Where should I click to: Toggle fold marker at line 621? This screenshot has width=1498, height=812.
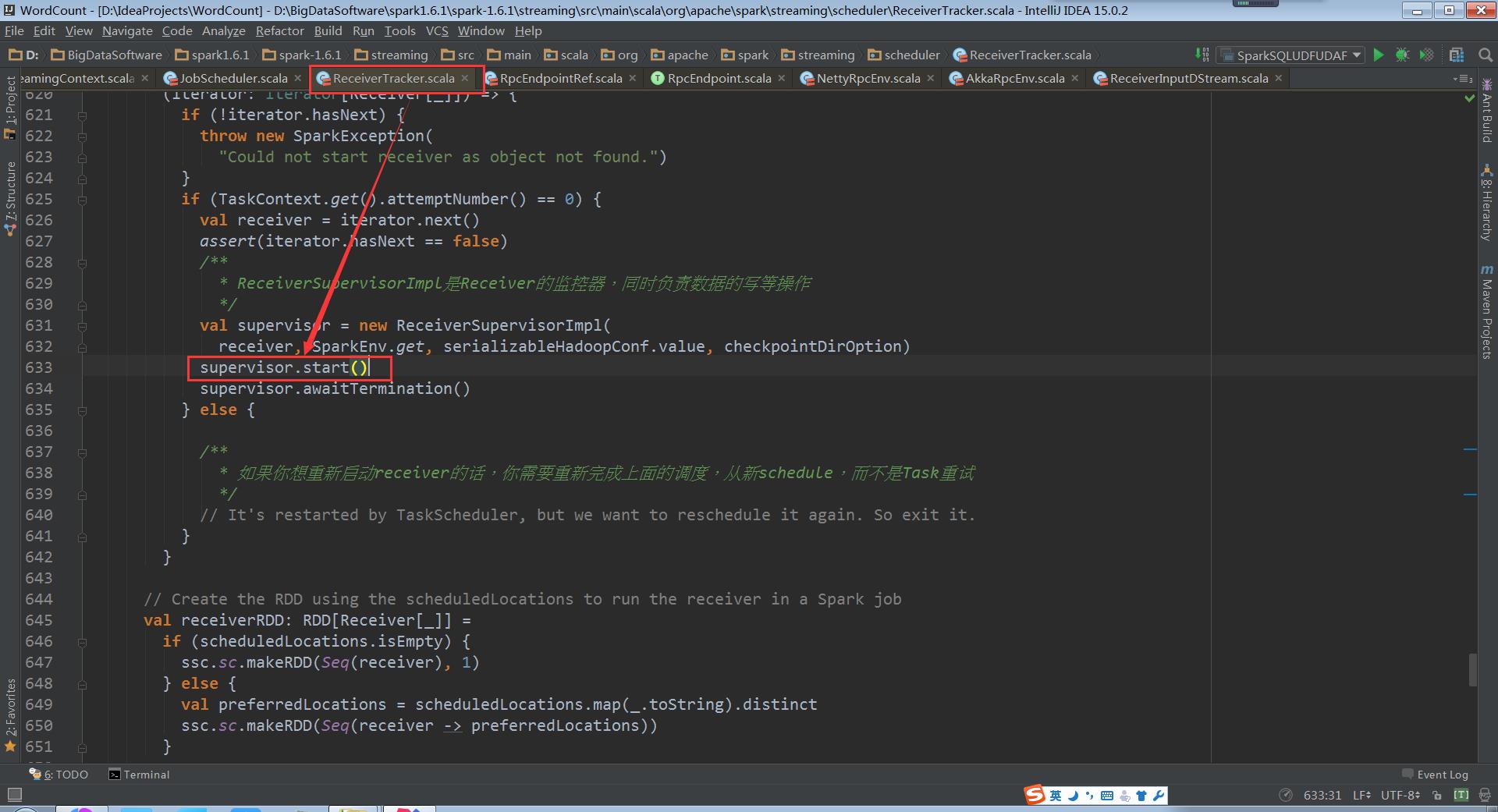tap(82, 115)
